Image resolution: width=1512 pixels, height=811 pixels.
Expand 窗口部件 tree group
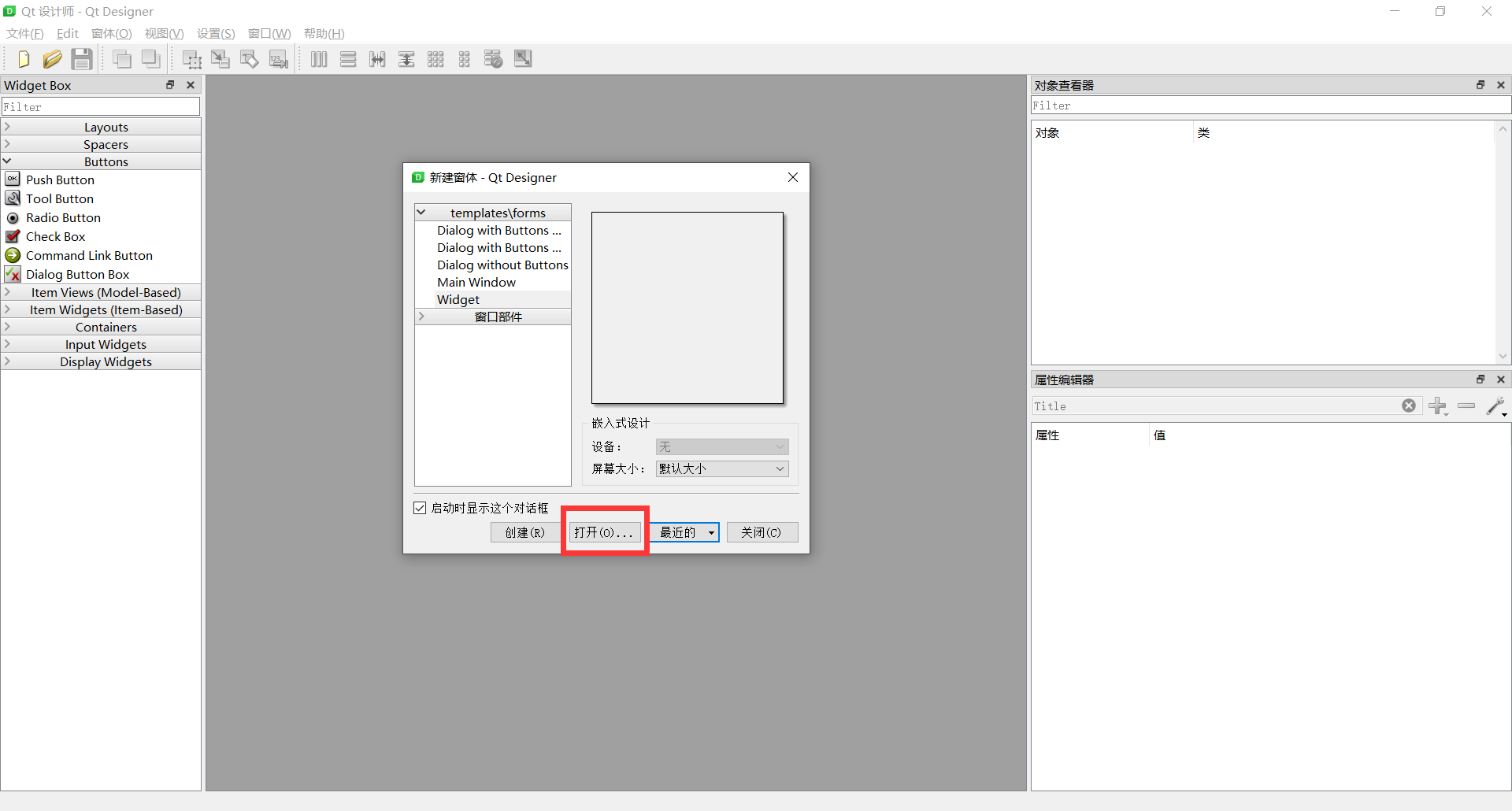coord(421,317)
